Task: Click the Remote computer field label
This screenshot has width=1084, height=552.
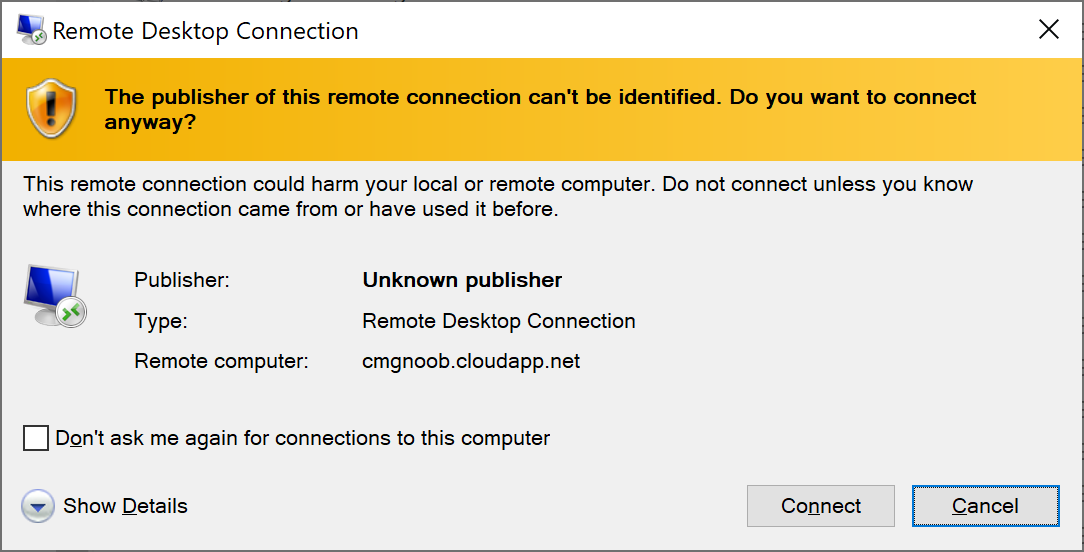Action: point(221,361)
